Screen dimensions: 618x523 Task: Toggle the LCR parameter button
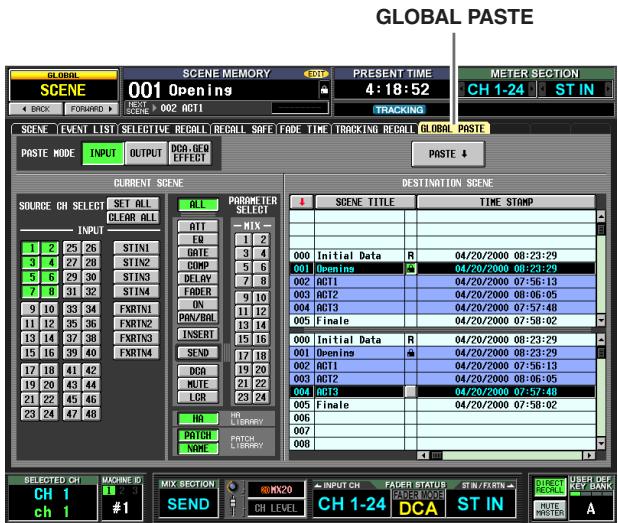pyautogui.click(x=198, y=397)
